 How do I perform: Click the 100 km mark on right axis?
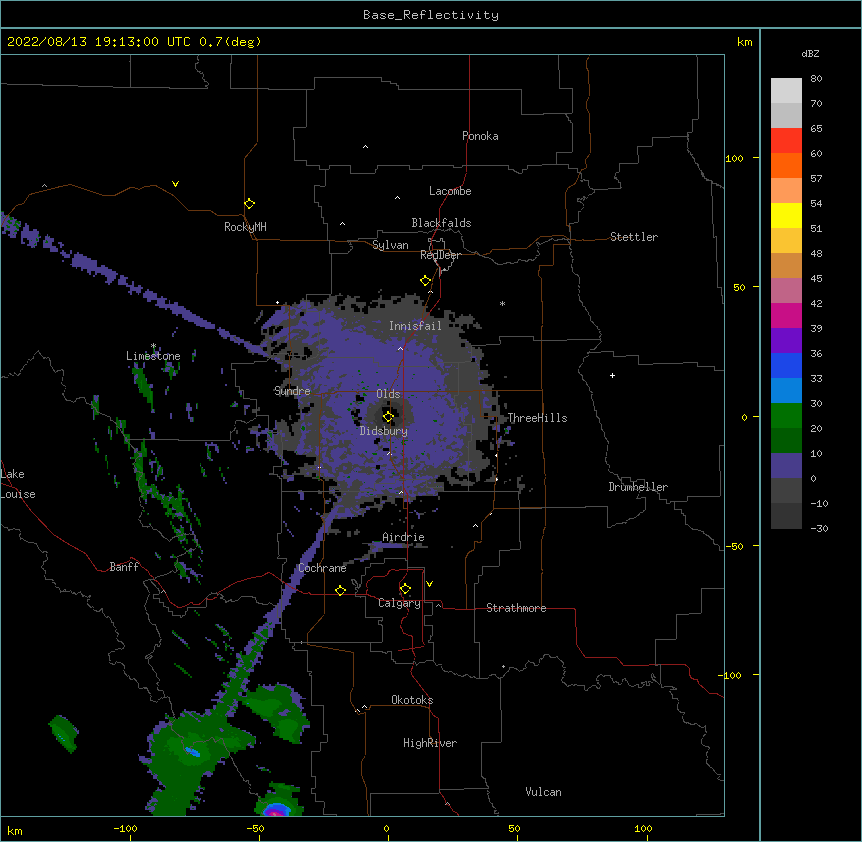734,158
